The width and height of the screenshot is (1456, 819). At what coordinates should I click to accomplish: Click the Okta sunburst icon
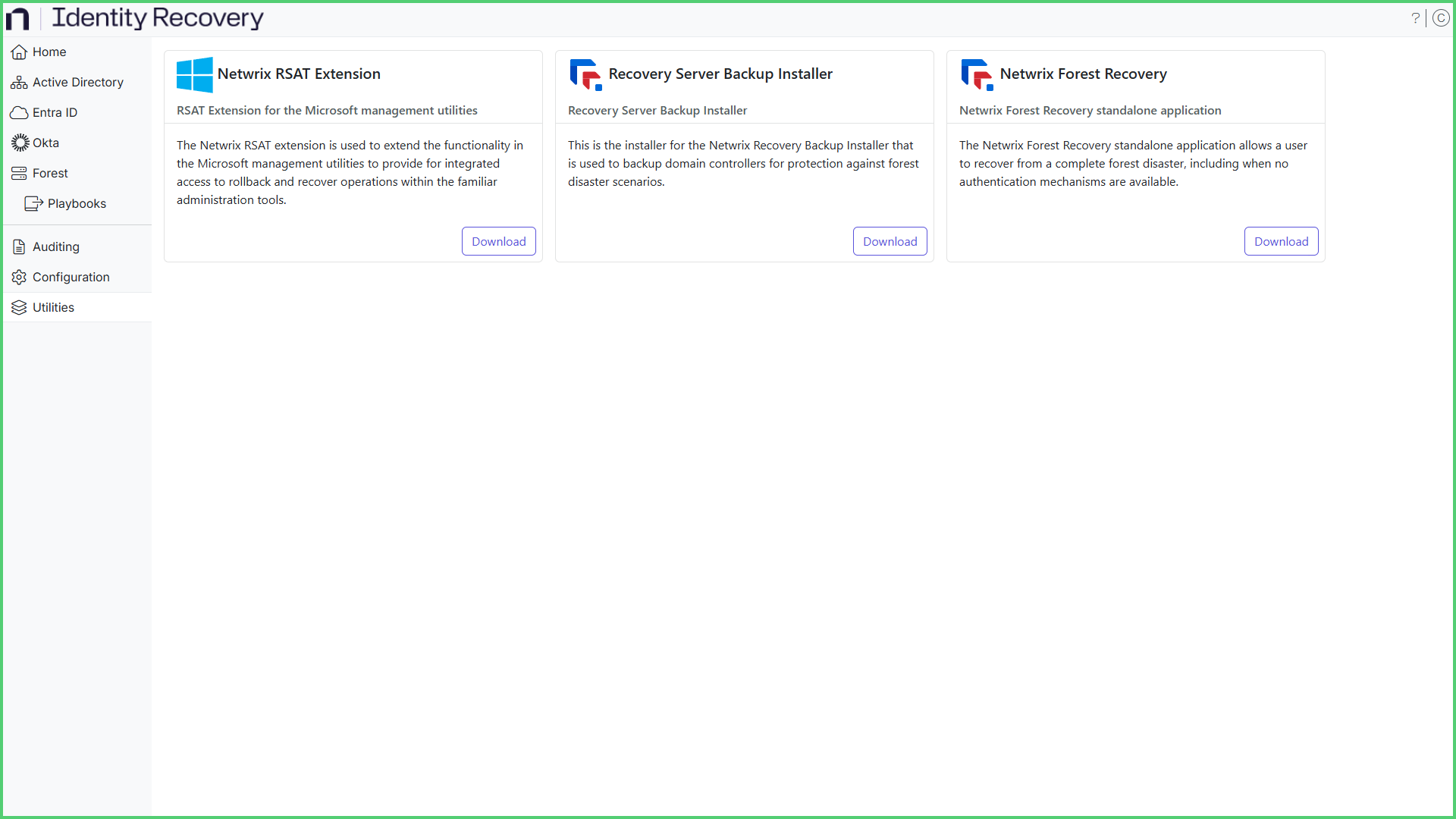(20, 143)
